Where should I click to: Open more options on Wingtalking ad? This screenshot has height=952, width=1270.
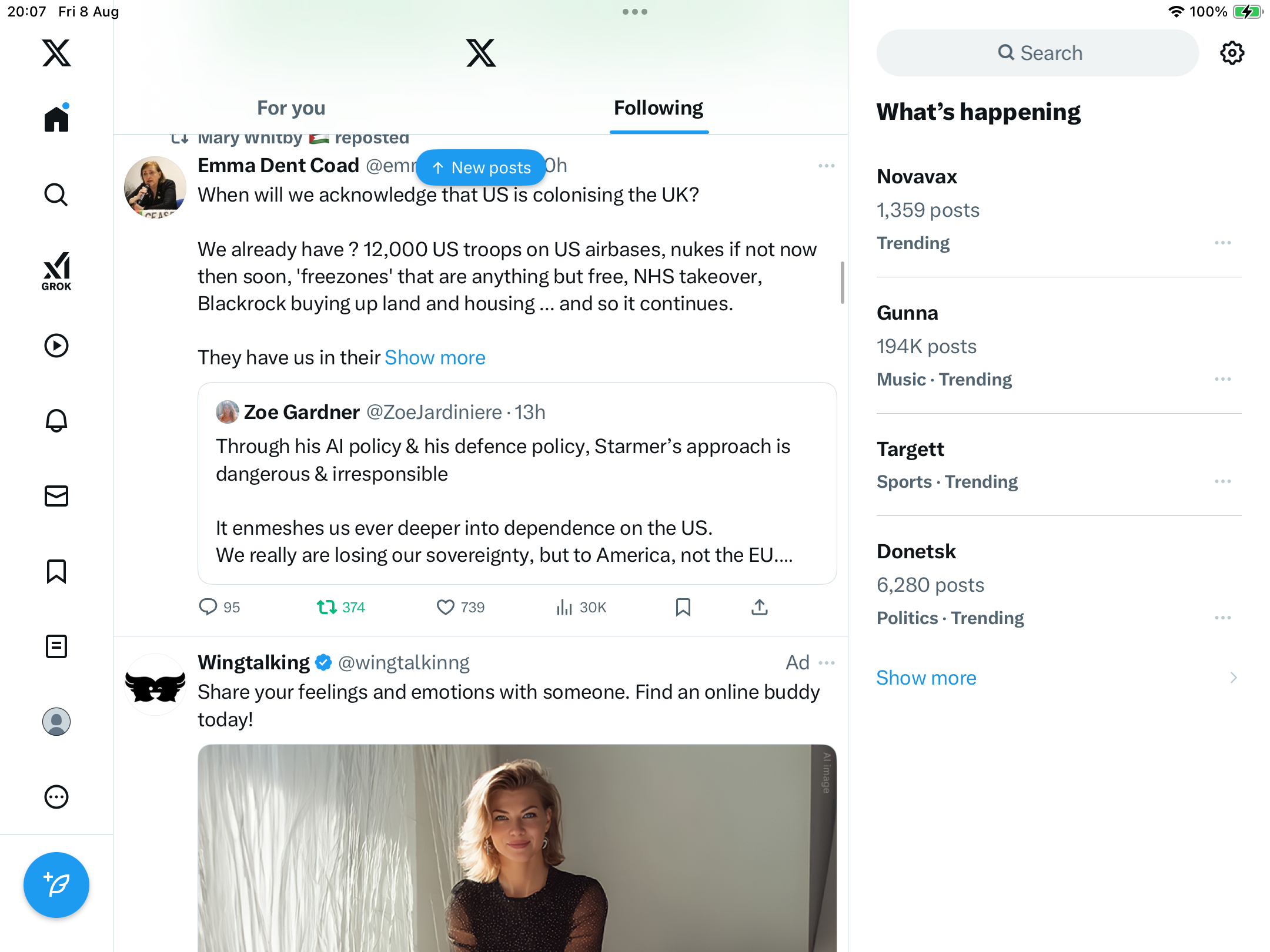click(826, 663)
